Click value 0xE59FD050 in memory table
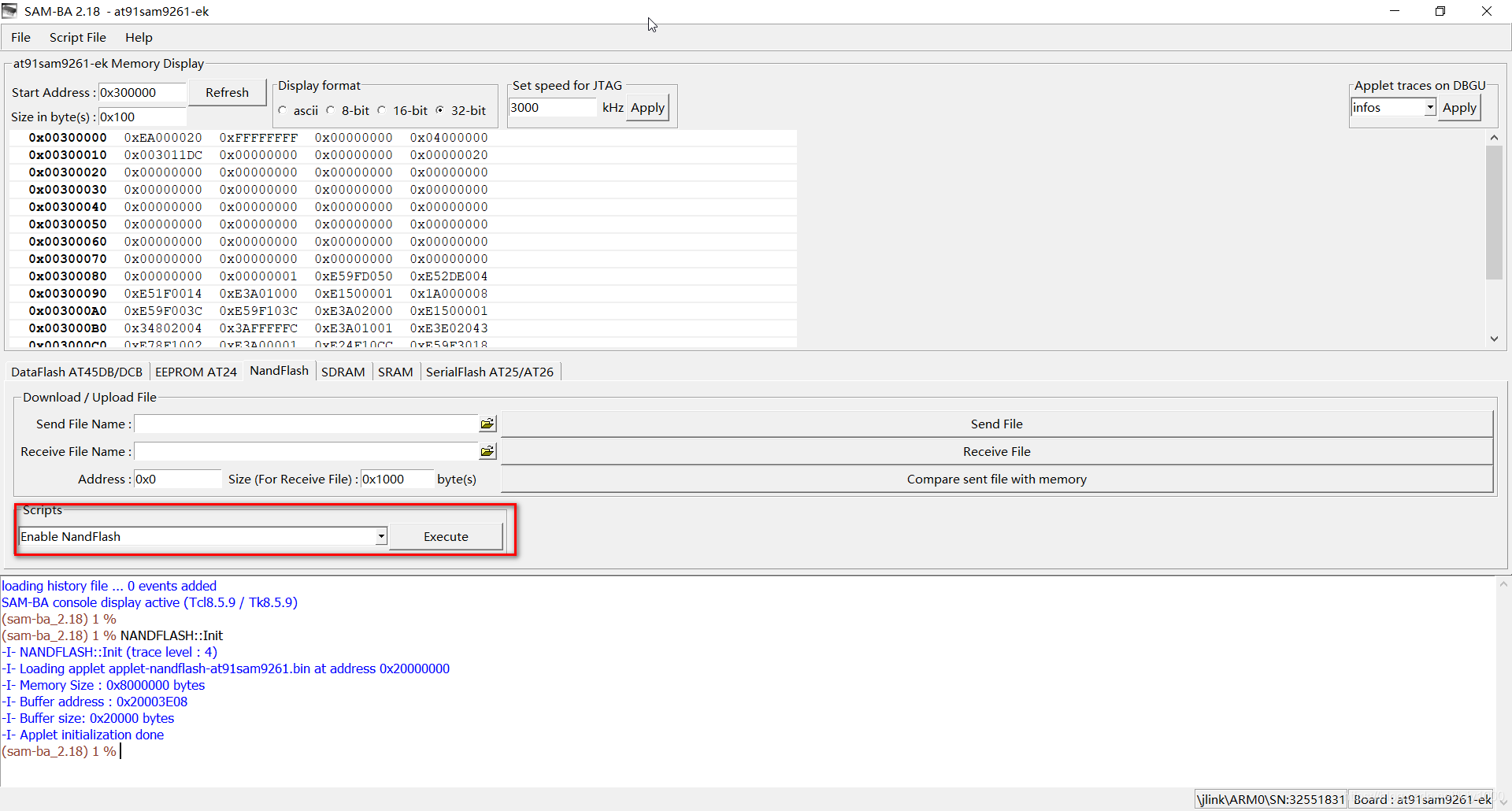Screen dimensions: 1512x811 point(354,276)
